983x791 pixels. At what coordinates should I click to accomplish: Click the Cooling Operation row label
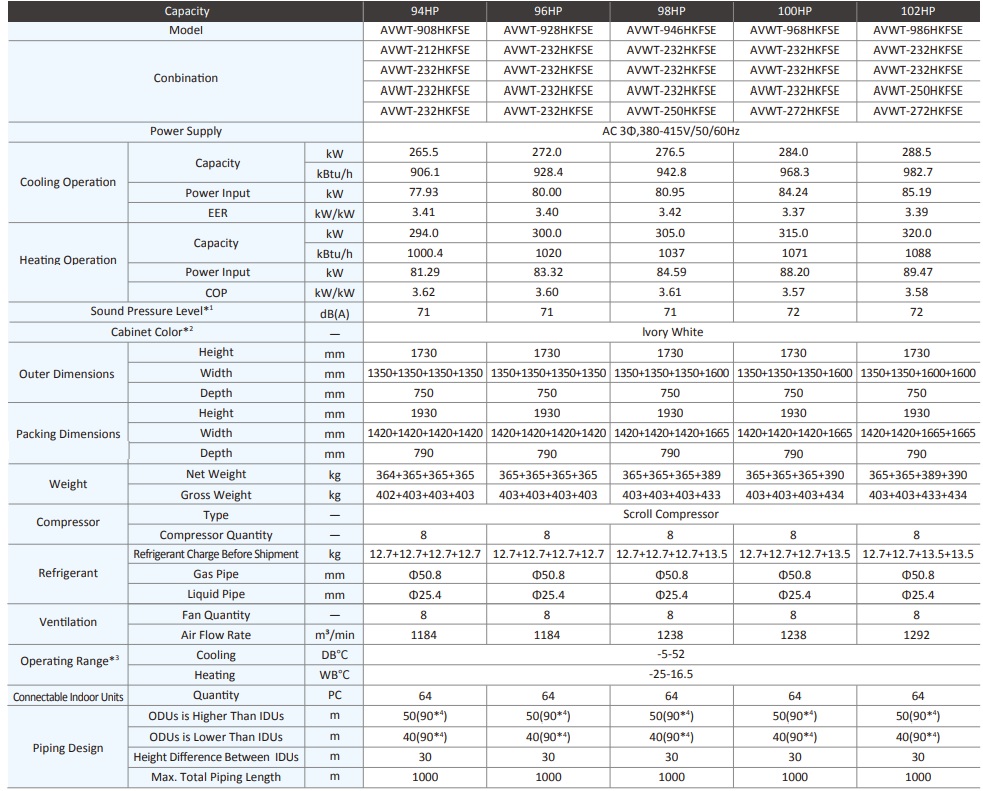68,182
